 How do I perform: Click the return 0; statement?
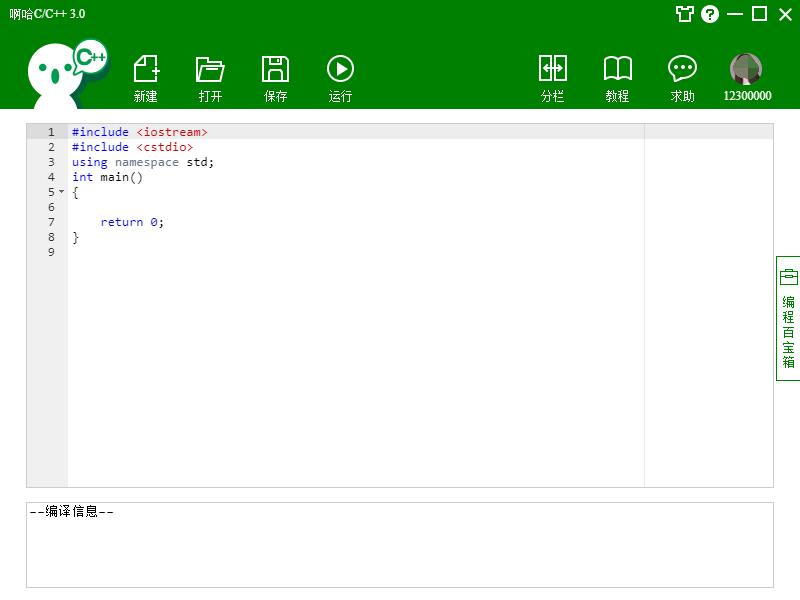click(132, 222)
